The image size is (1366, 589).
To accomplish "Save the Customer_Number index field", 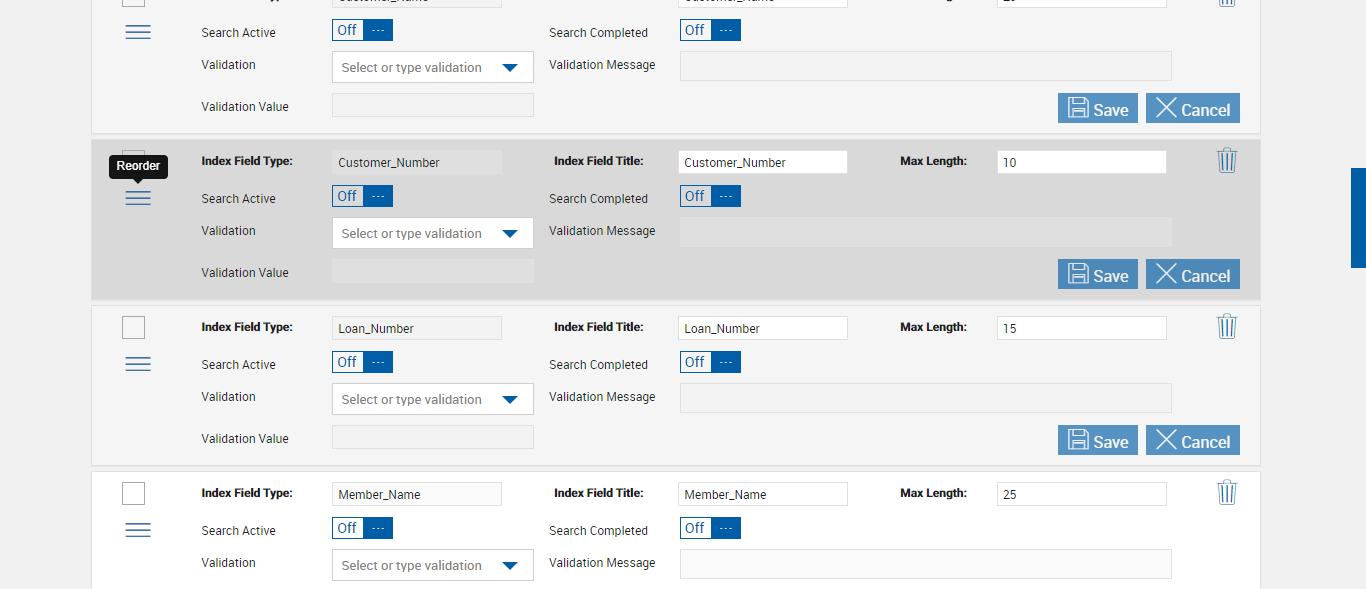I will (x=1097, y=275).
